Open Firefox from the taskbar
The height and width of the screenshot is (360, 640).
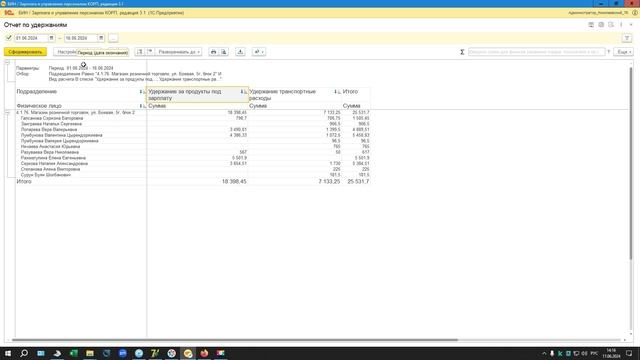pos(204,353)
